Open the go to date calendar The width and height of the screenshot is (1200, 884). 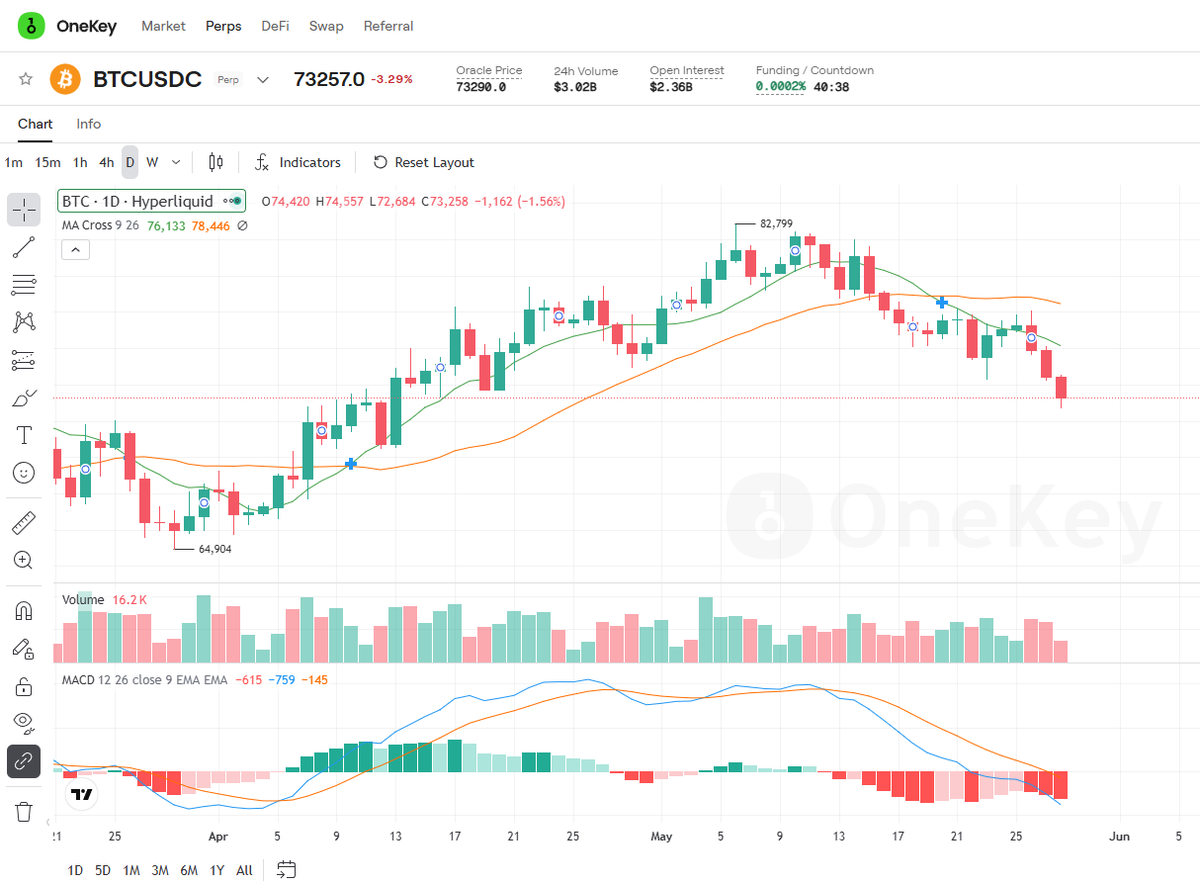point(287,869)
